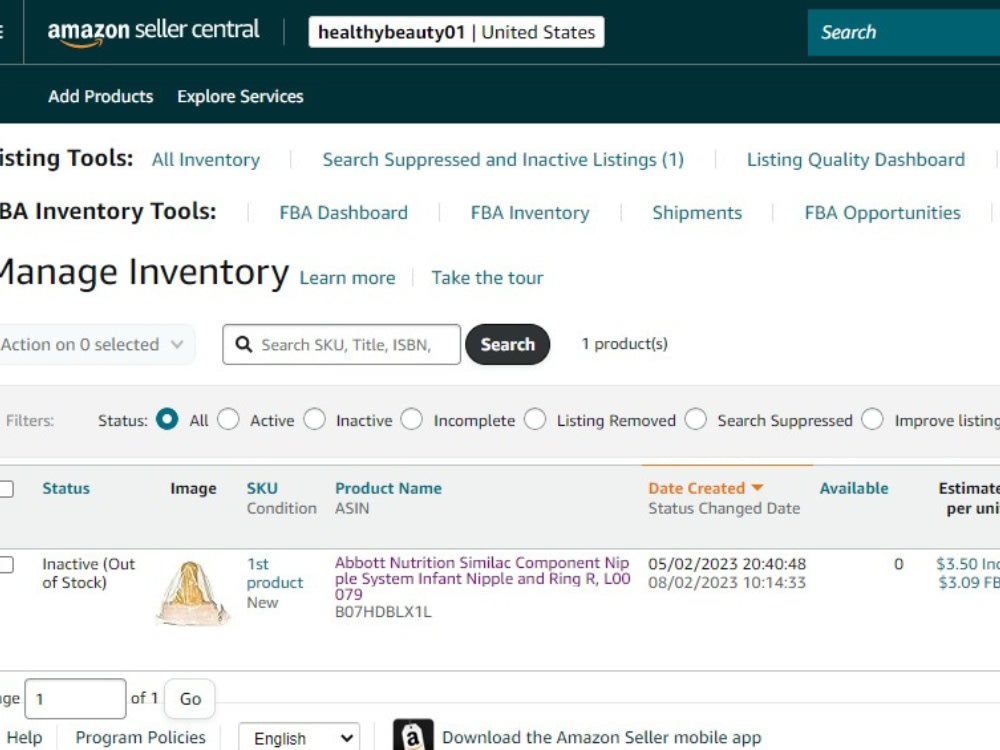Click the Inactive (Out of Stock) status text
This screenshot has height=750, width=1000.
point(89,573)
